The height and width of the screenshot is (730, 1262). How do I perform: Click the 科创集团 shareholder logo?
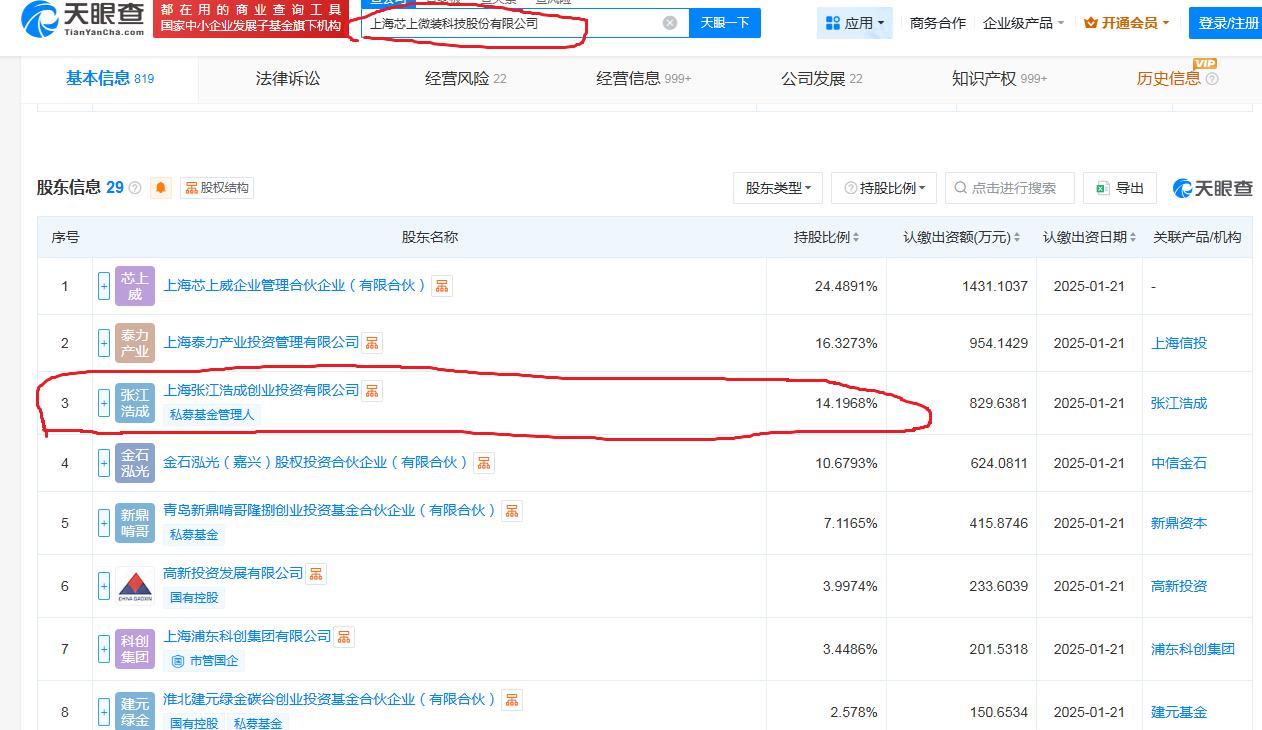click(135, 649)
